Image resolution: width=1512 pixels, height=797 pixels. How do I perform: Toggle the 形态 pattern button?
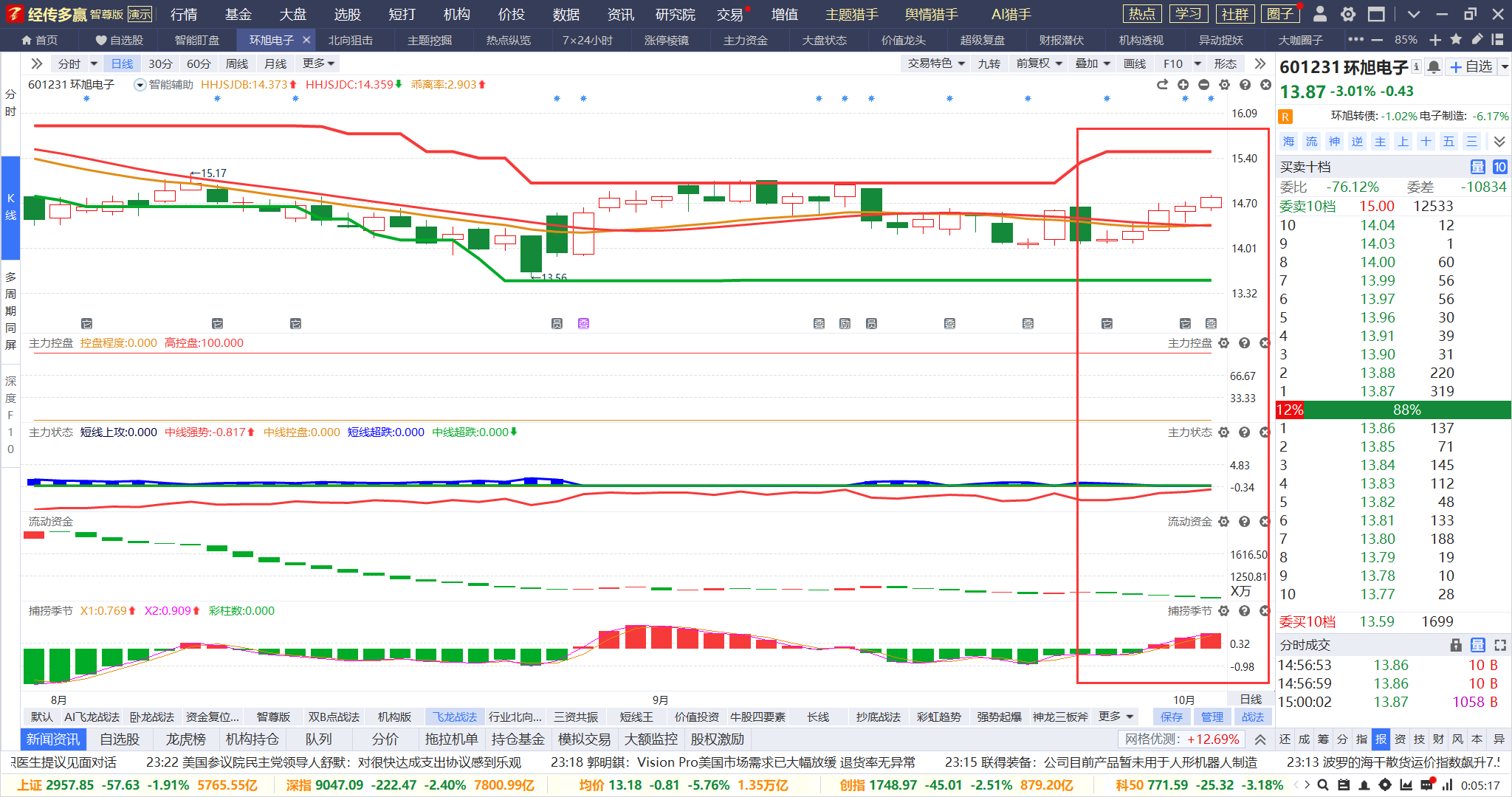[x=1226, y=64]
